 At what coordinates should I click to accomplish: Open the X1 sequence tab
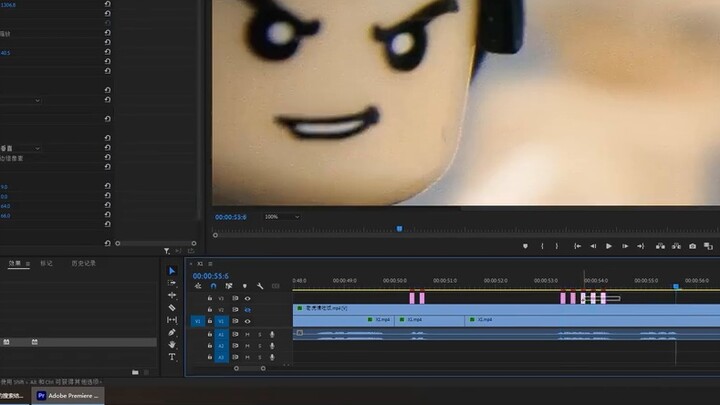click(x=200, y=264)
